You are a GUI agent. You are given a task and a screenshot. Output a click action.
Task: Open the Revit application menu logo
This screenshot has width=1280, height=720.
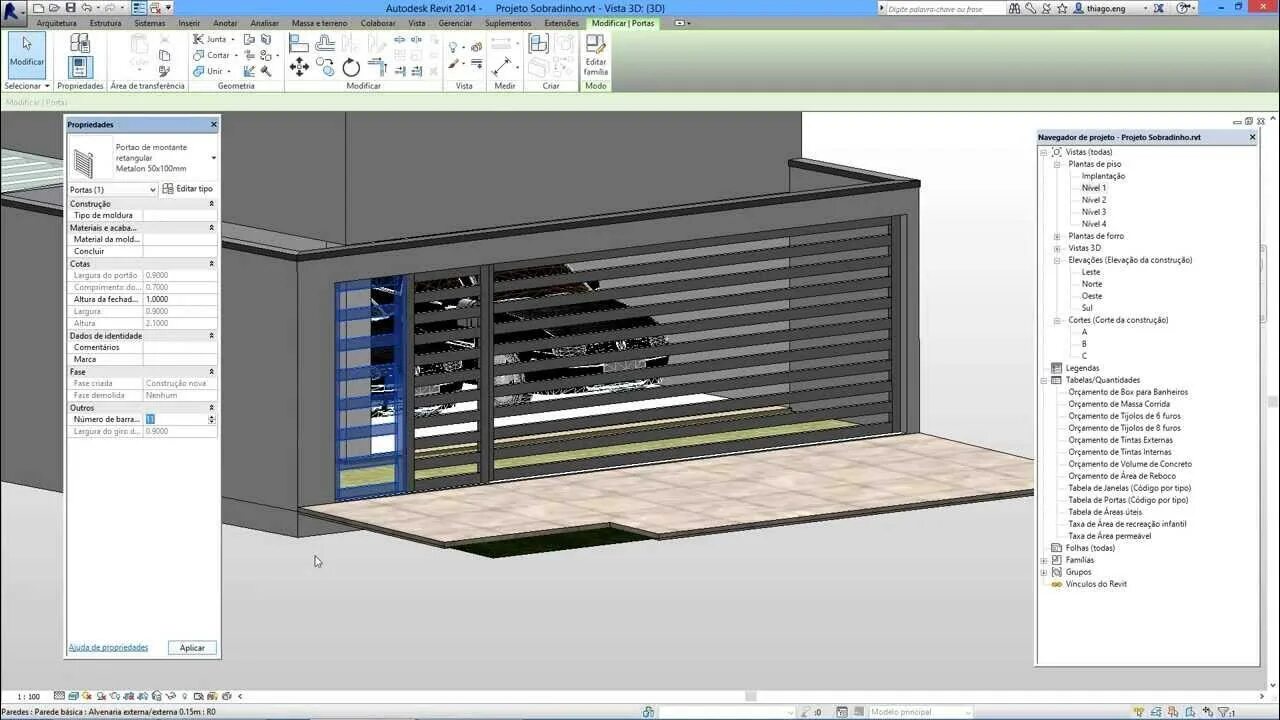pyautogui.click(x=12, y=13)
